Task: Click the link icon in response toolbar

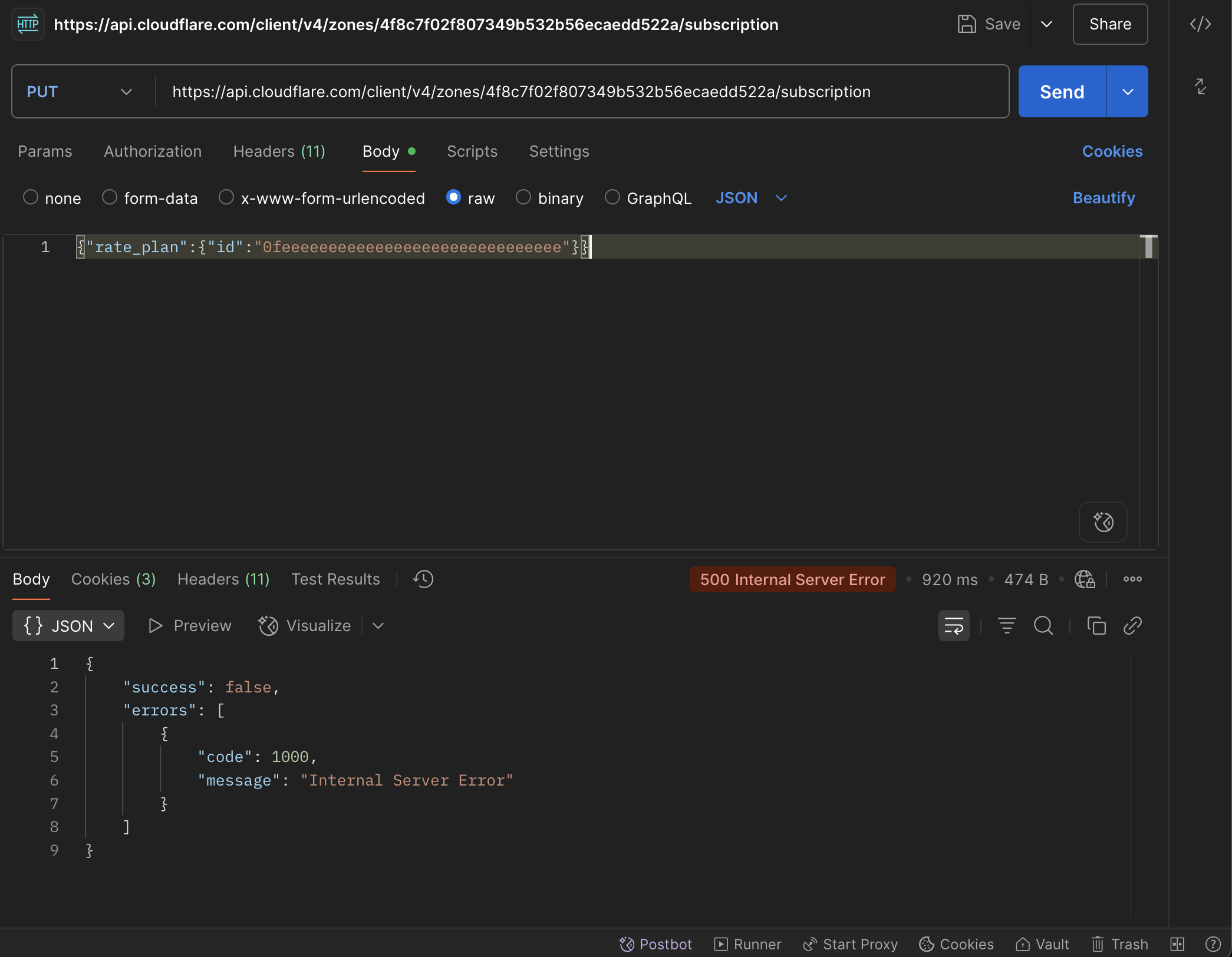Action: tap(1132, 626)
